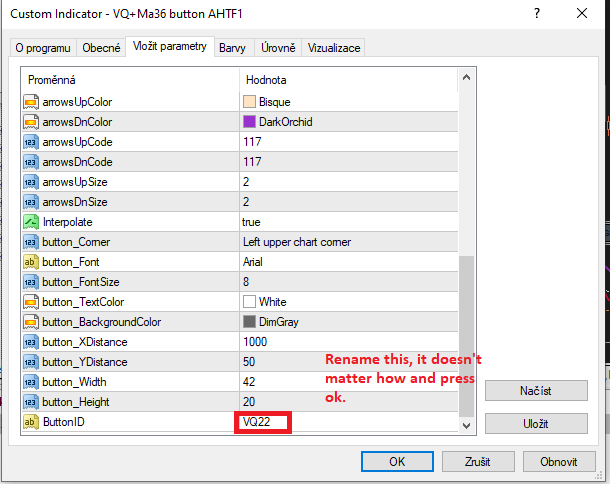The image size is (610, 484).
Task: Click the integer icon beside button_Height
Action: pyautogui.click(x=31, y=402)
